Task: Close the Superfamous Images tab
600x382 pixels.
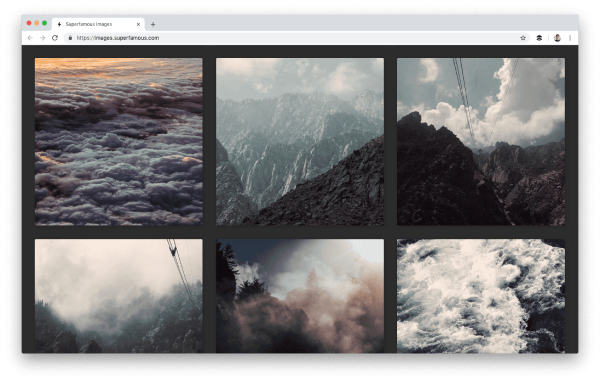Action: click(138, 24)
